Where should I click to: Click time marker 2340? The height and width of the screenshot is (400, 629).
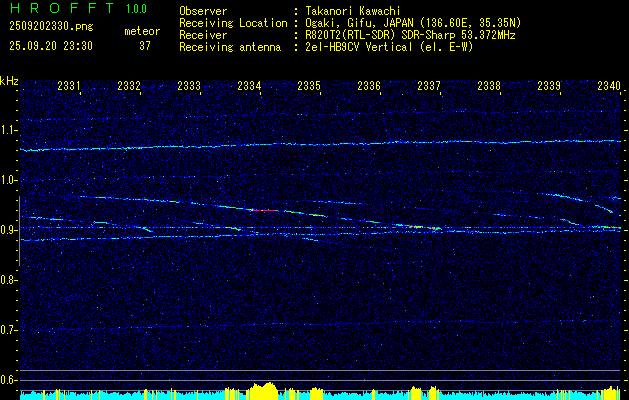pos(609,85)
